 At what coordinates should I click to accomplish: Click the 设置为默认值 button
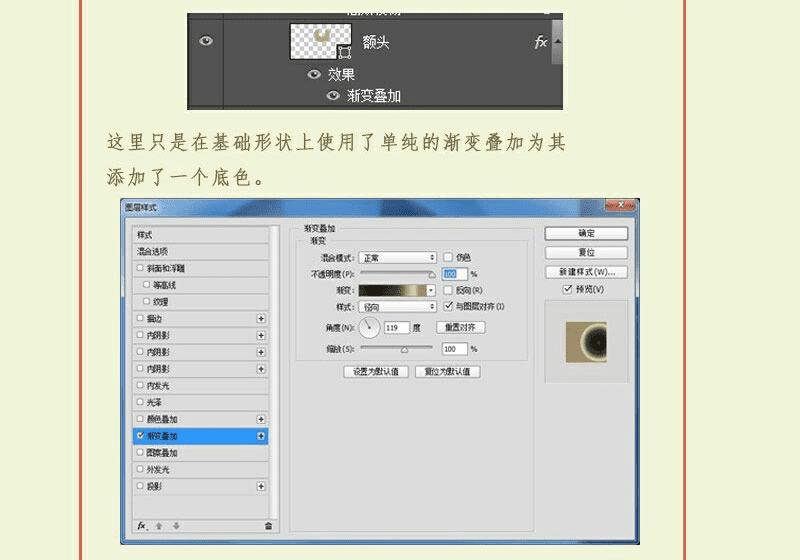click(x=376, y=372)
